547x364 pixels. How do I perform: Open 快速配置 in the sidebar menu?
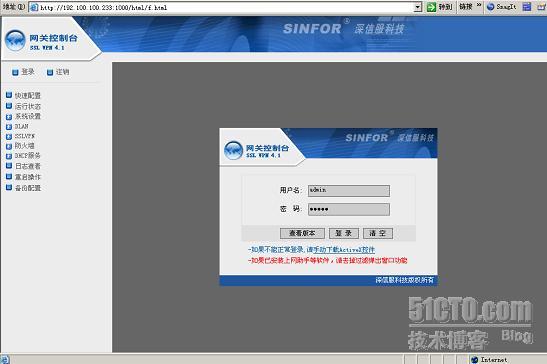tap(28, 95)
